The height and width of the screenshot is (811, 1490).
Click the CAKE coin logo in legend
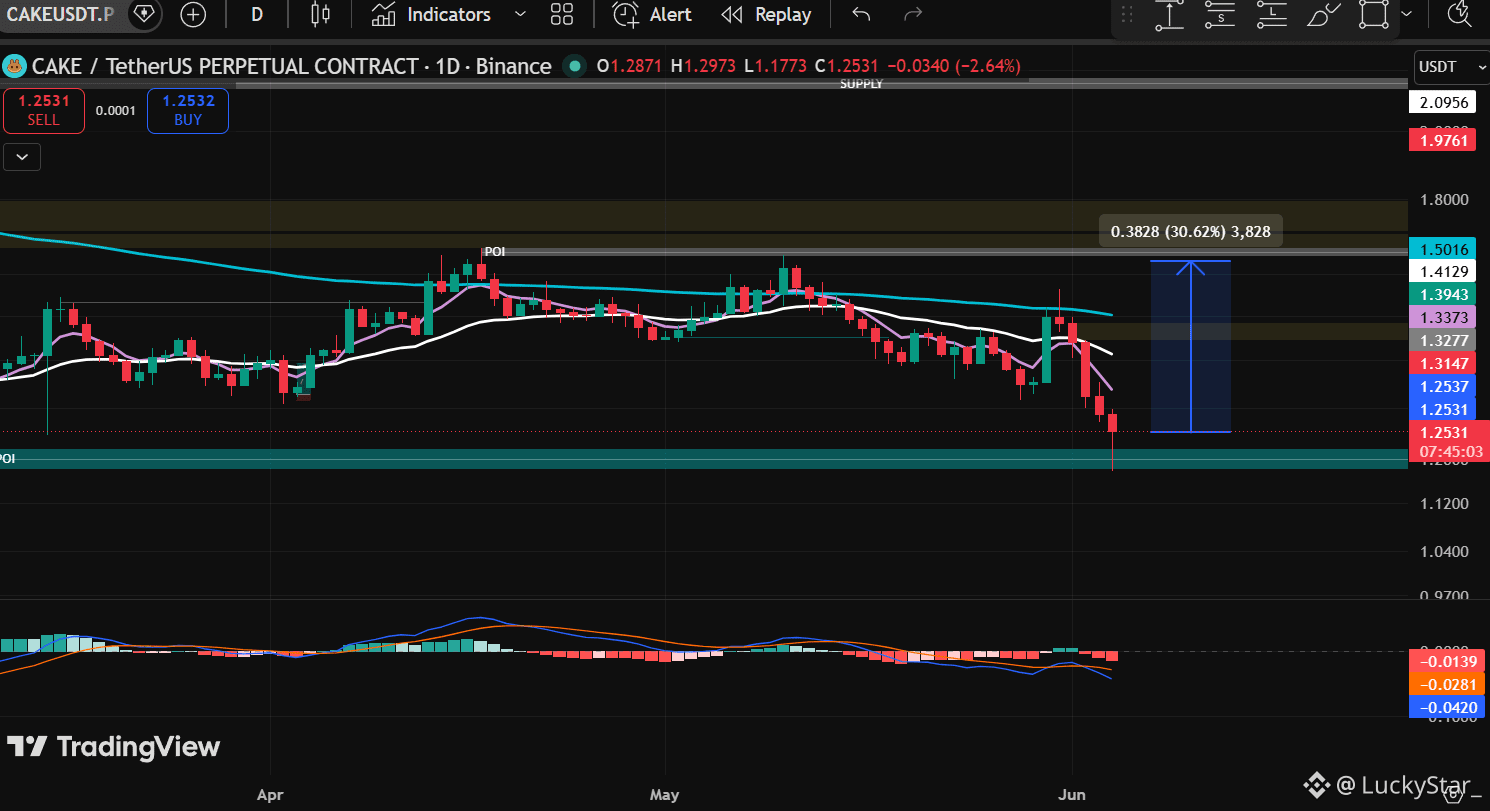(x=14, y=67)
